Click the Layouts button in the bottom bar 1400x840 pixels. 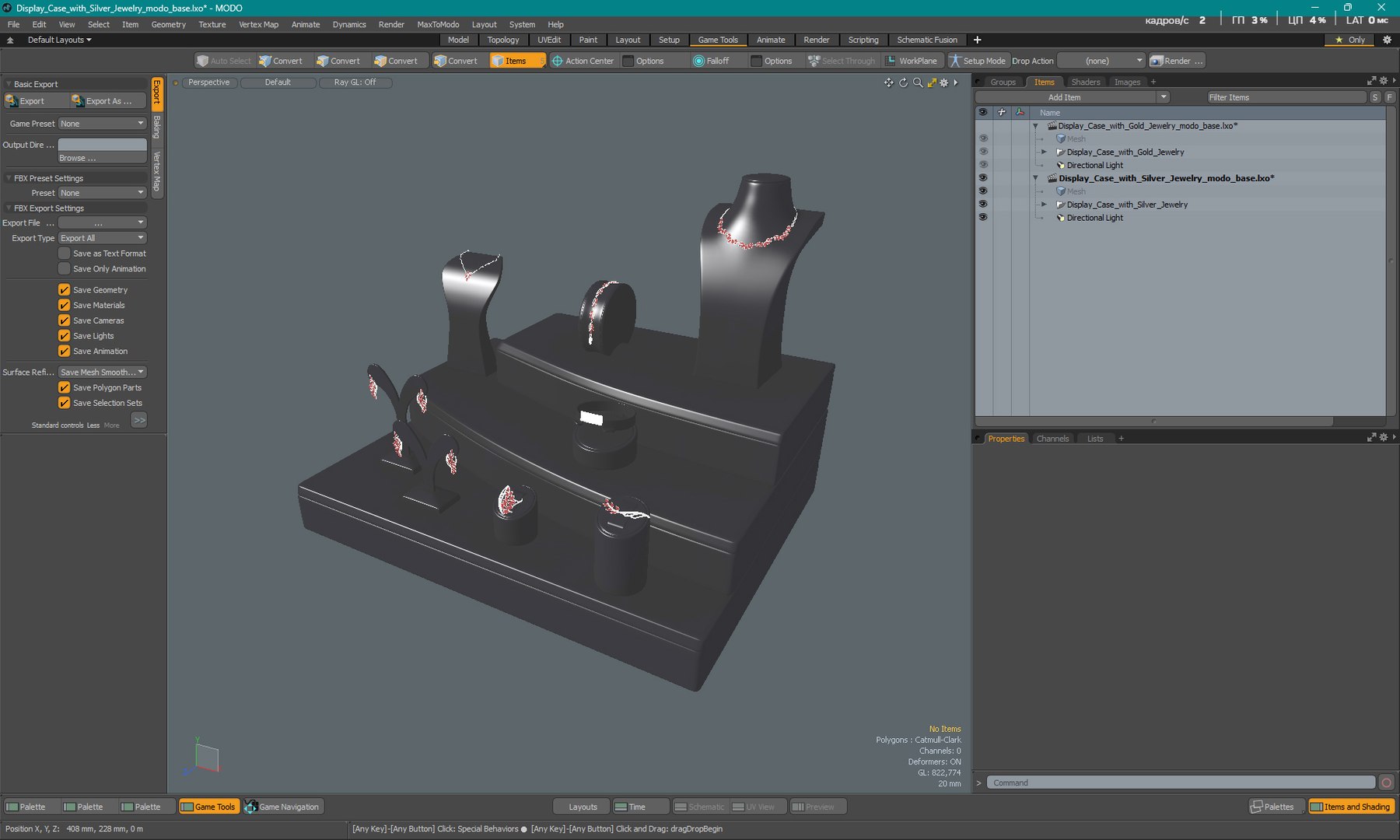[582, 807]
